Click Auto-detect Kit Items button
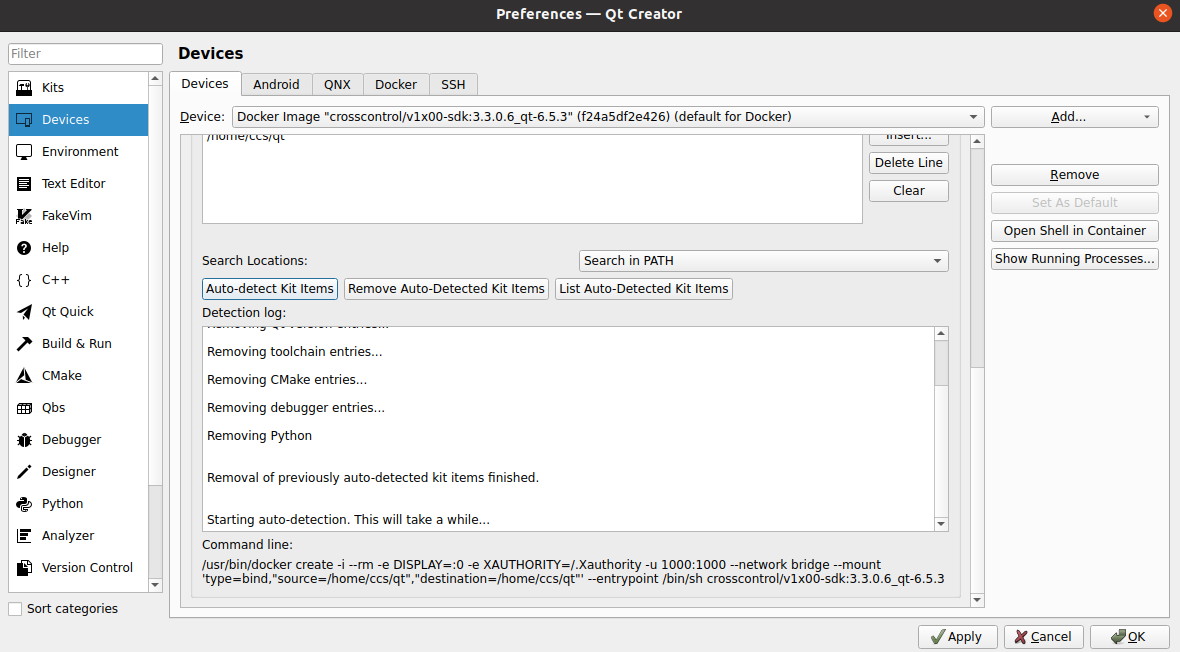 [x=270, y=289]
